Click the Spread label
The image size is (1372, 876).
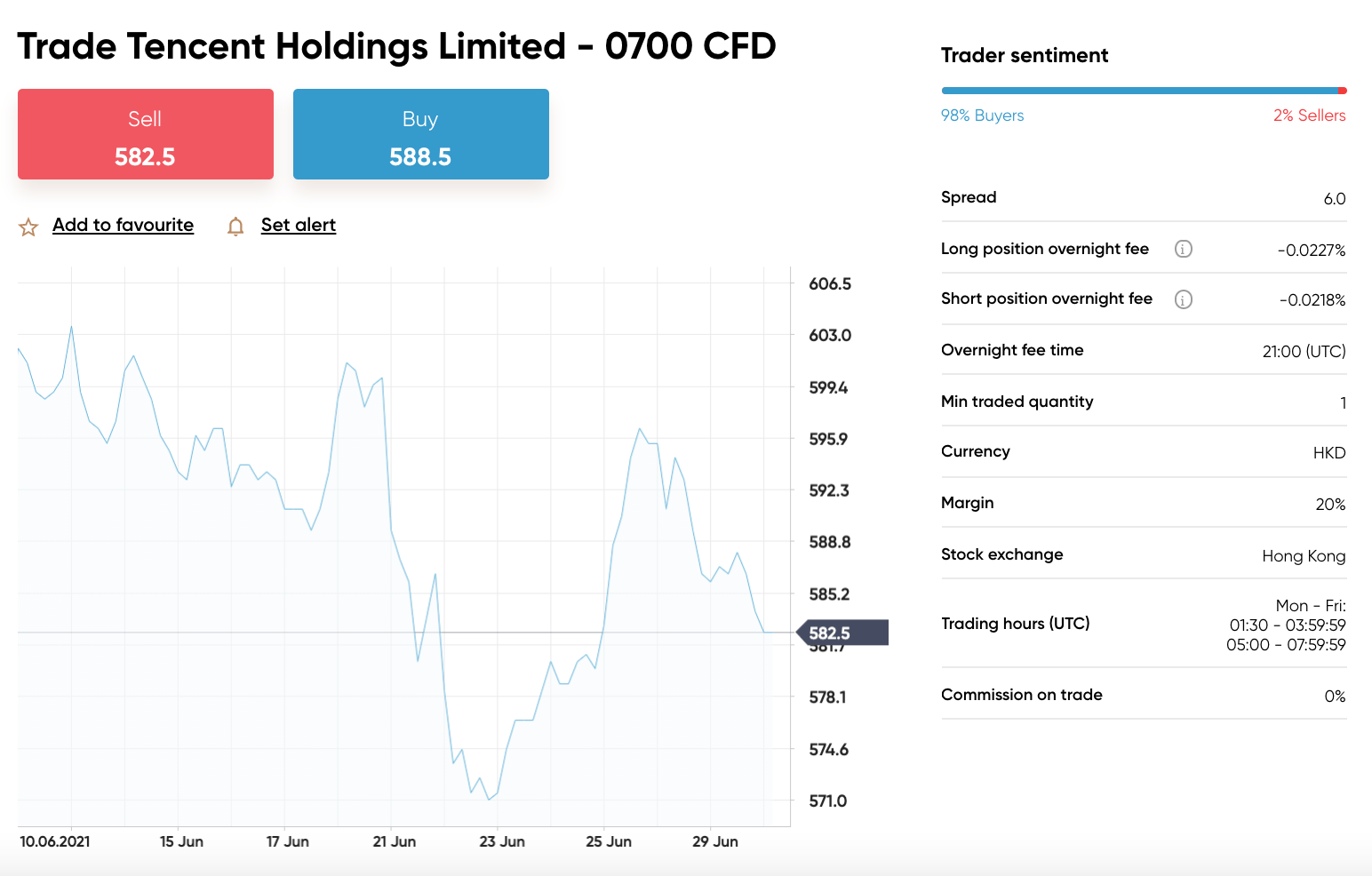(x=969, y=197)
